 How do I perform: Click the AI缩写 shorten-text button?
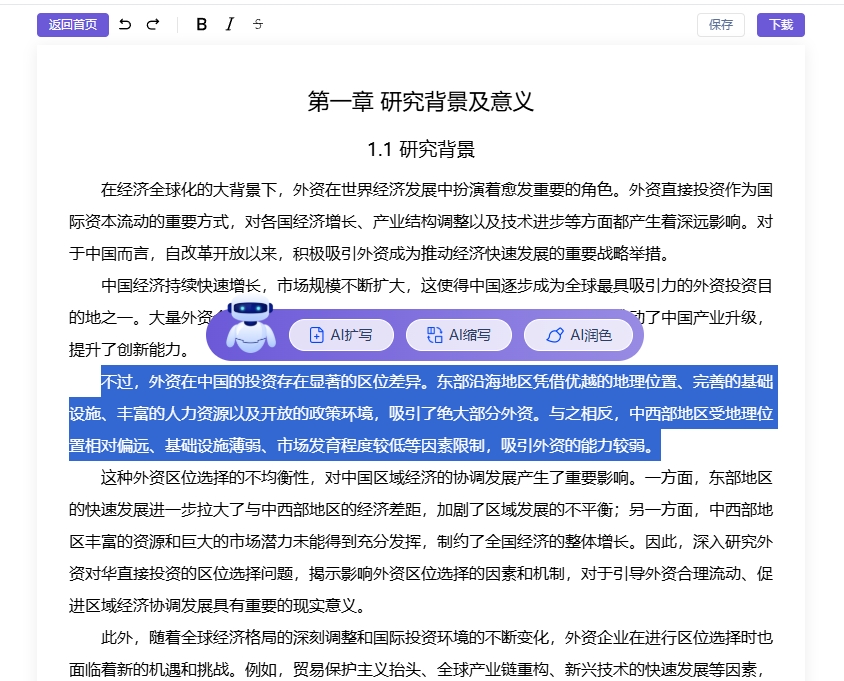(459, 335)
